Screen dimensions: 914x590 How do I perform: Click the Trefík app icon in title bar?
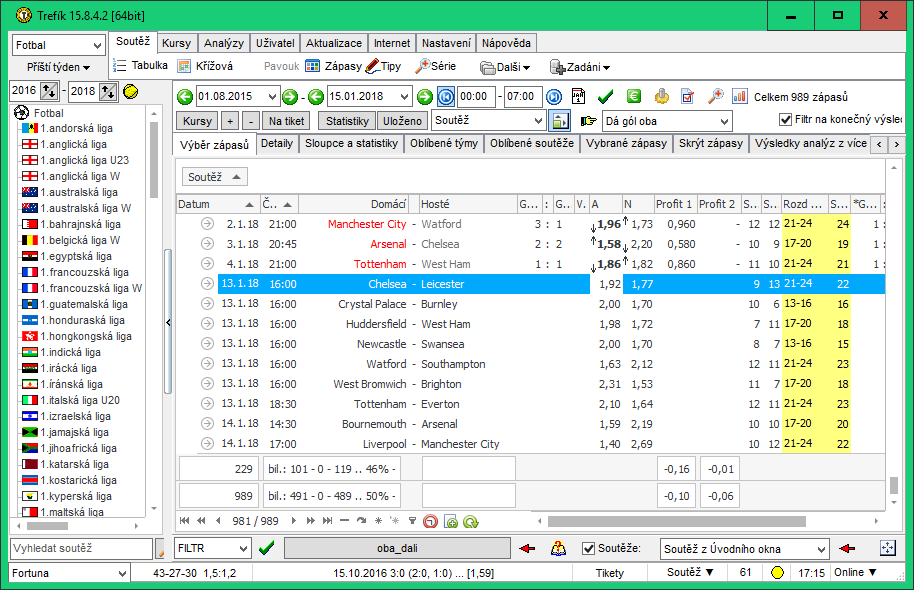point(23,15)
